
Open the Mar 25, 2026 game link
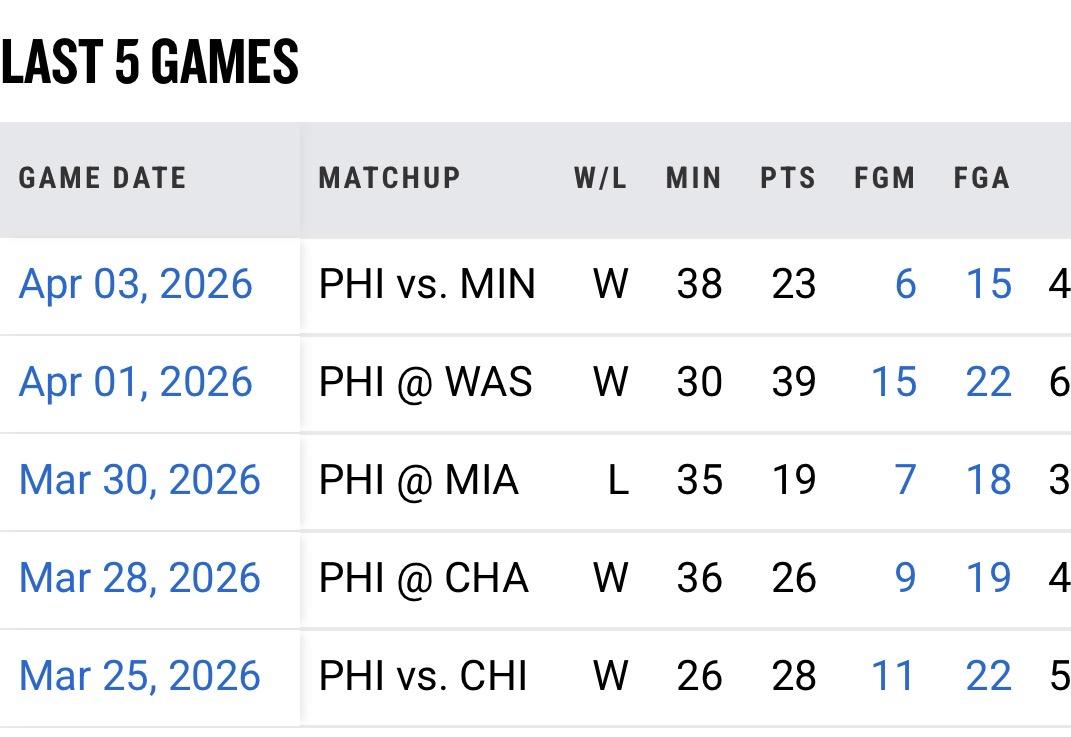coord(139,677)
